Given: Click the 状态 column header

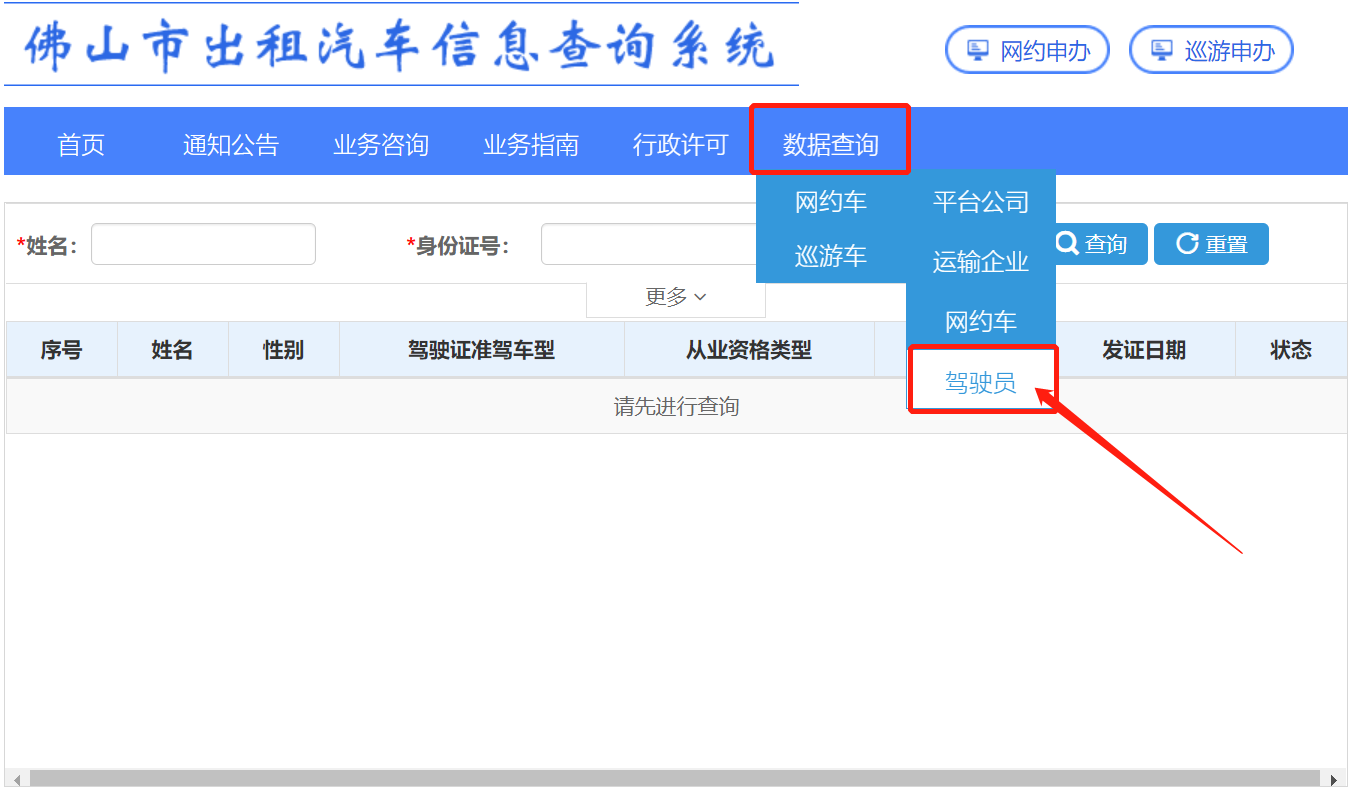Looking at the screenshot, I should (x=1291, y=350).
